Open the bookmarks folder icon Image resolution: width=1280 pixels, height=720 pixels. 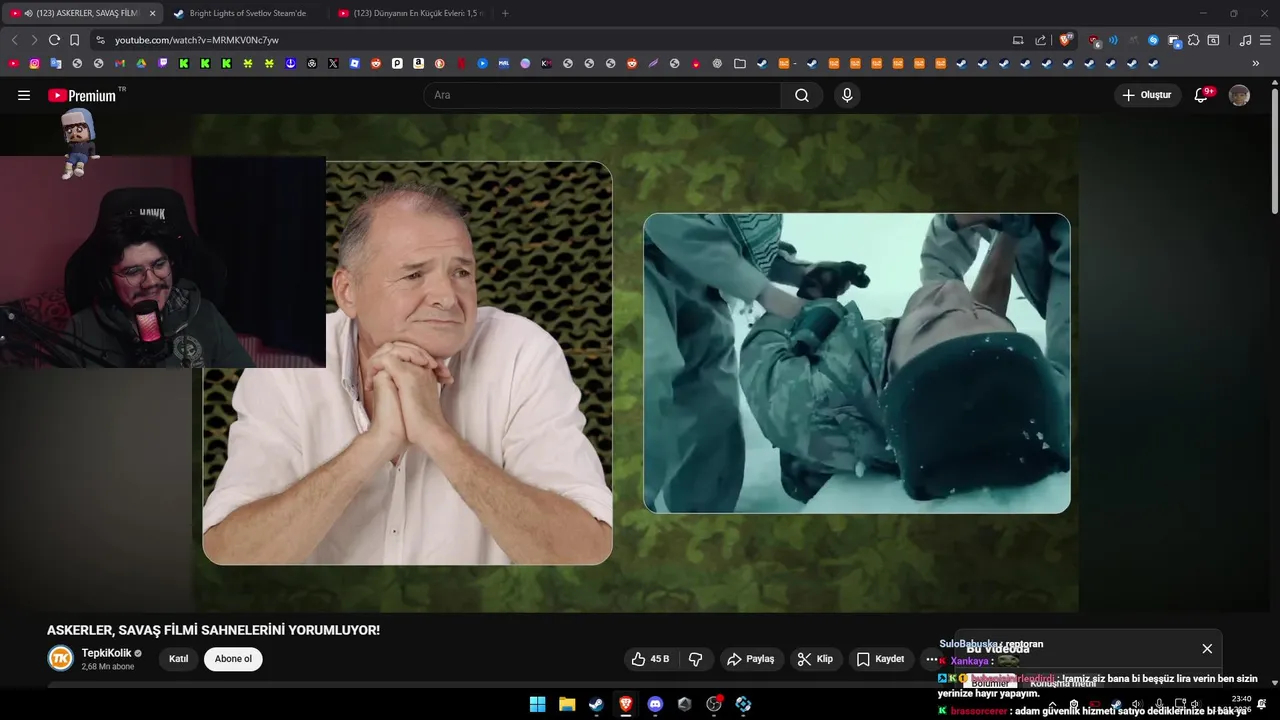740,63
